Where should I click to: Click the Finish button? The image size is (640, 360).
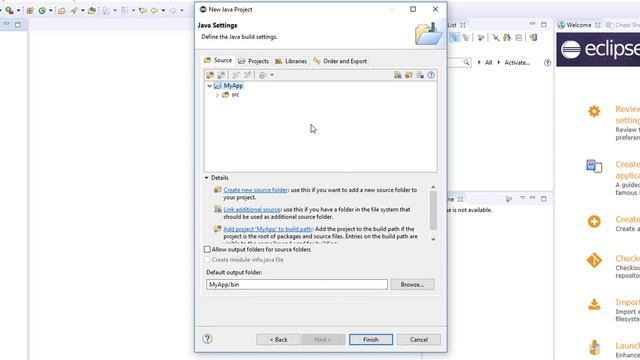(x=371, y=340)
